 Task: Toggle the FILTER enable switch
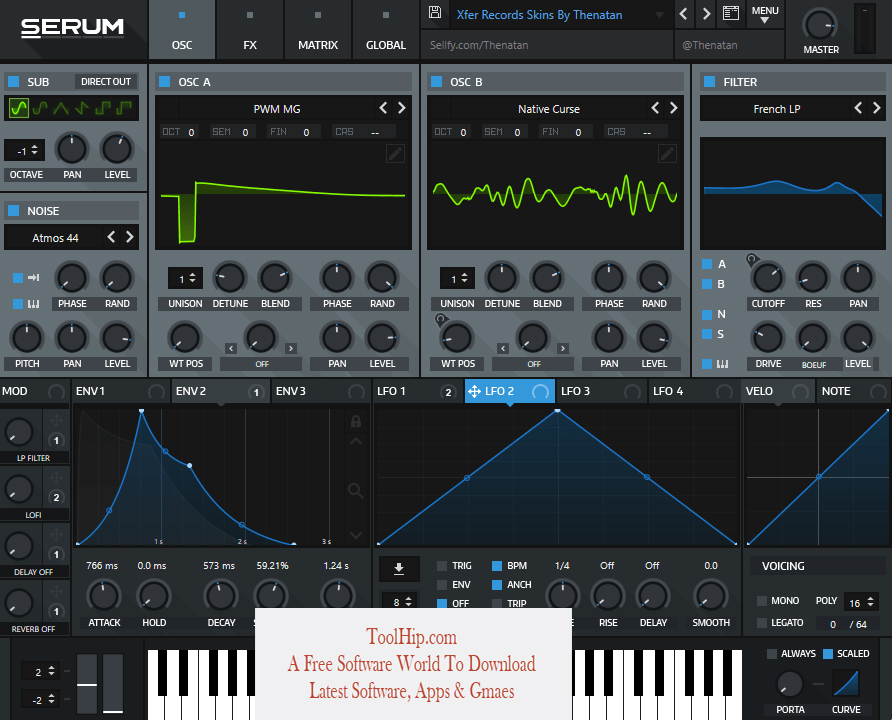(x=709, y=81)
